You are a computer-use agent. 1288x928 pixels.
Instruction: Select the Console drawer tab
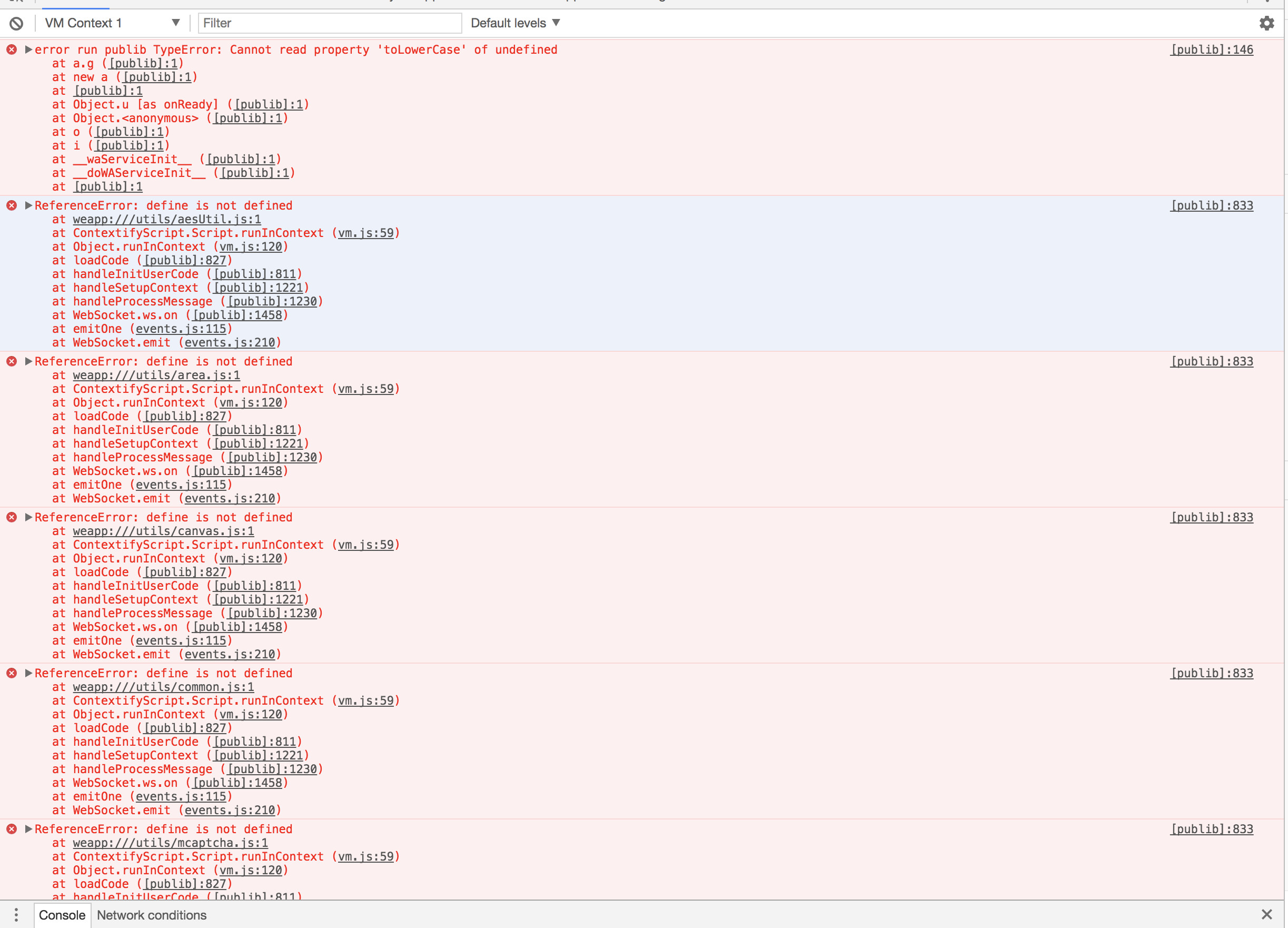coord(62,915)
